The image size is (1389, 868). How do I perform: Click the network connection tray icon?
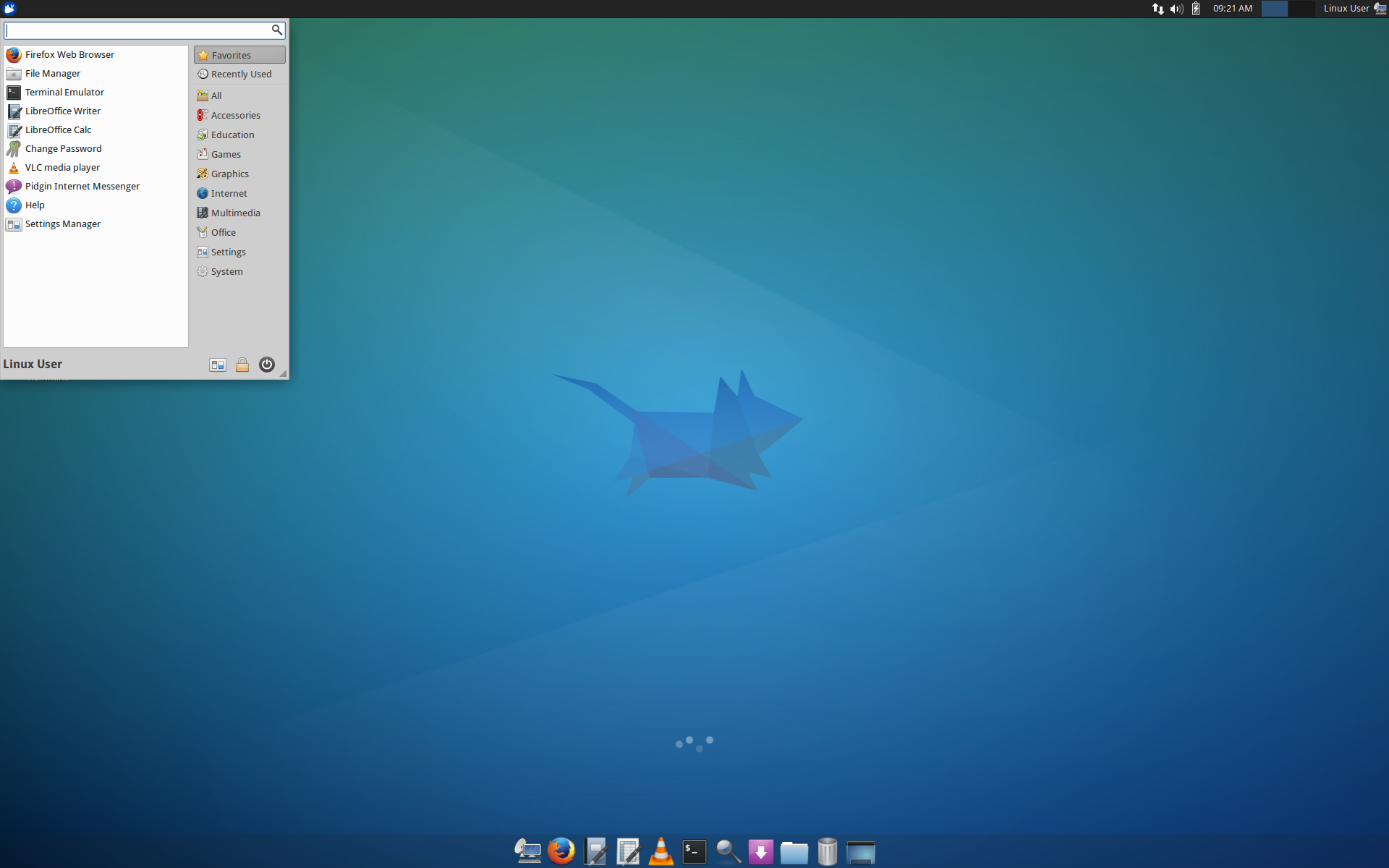(1157, 9)
